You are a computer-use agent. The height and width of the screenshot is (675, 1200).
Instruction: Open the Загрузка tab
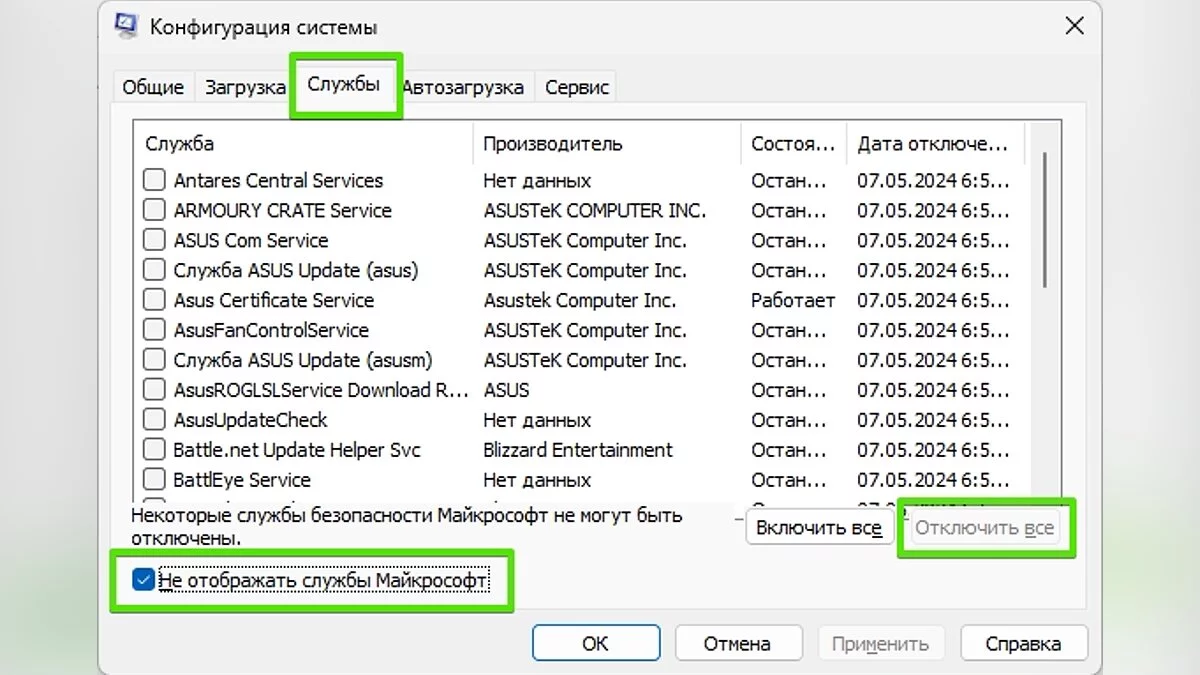click(245, 87)
